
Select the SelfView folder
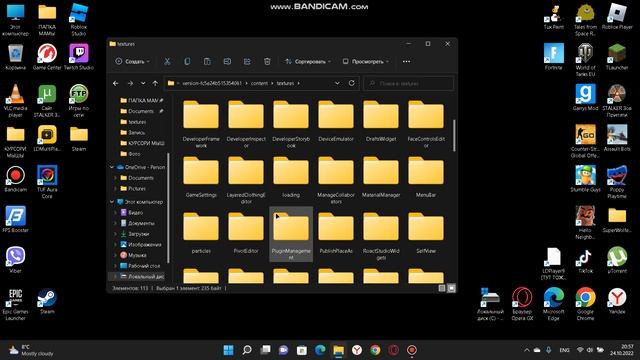(426, 233)
